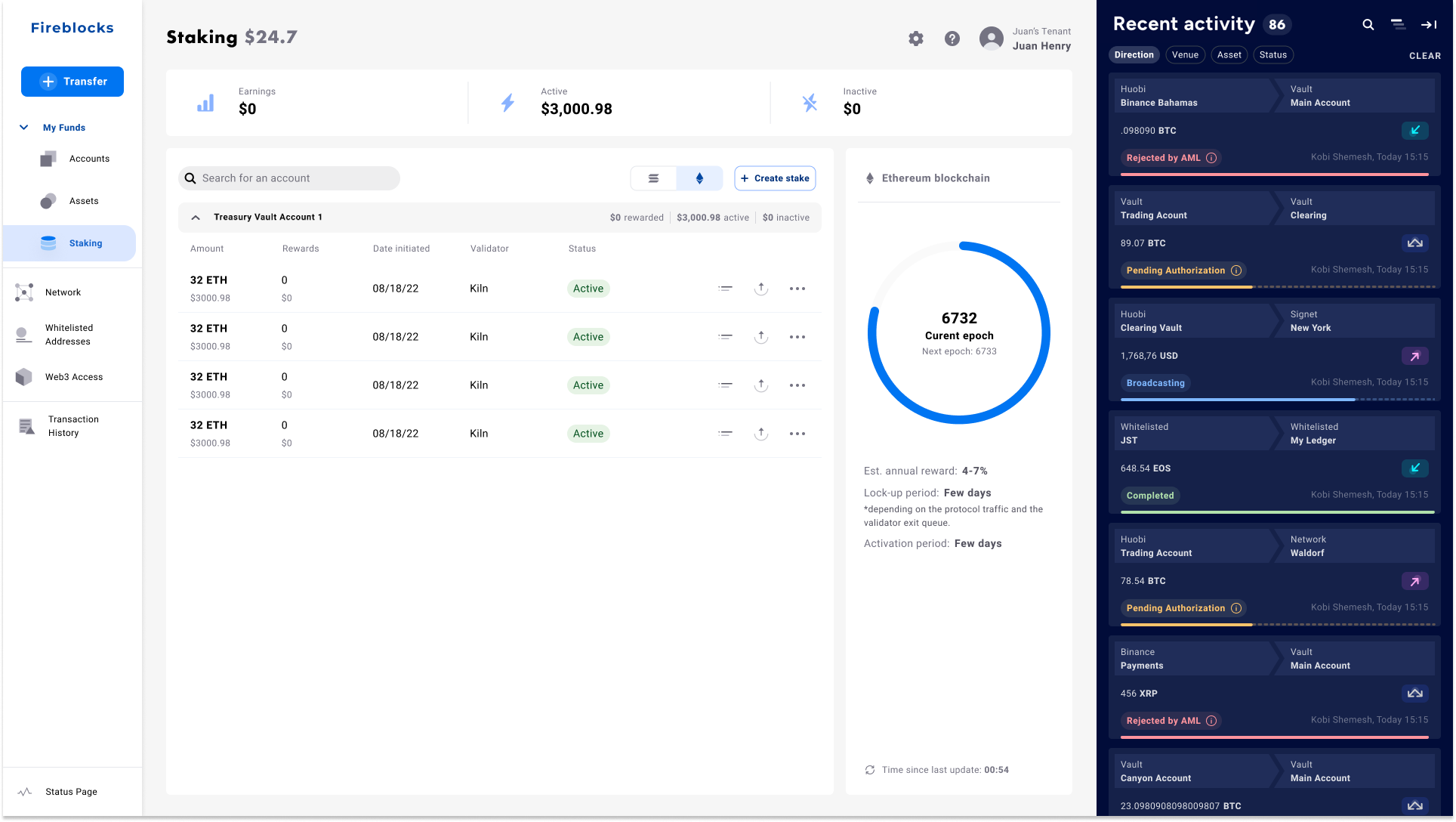Click the Transfer button
1456x822 pixels.
[72, 82]
